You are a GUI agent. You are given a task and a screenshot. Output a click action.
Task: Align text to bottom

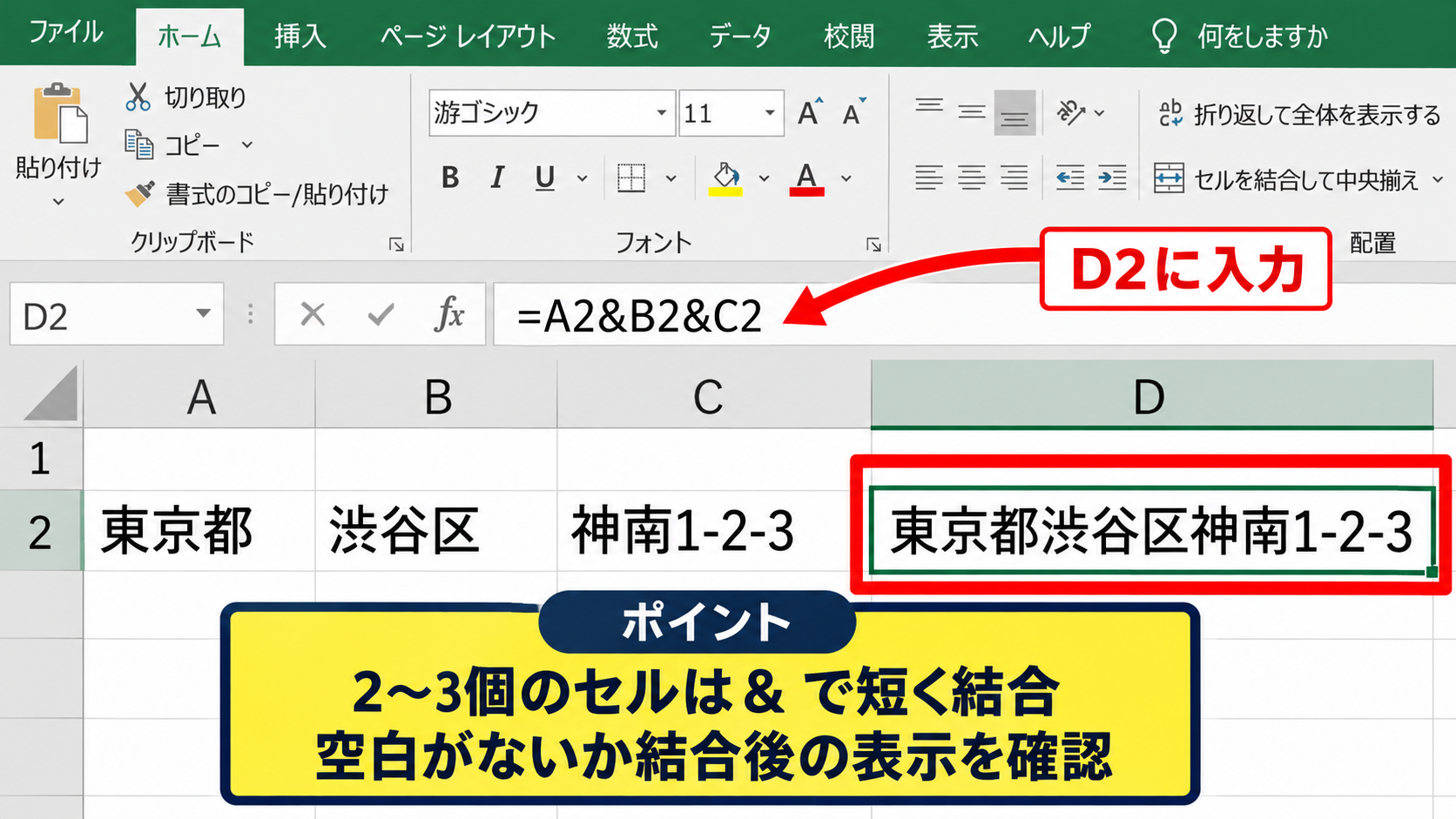1014,112
